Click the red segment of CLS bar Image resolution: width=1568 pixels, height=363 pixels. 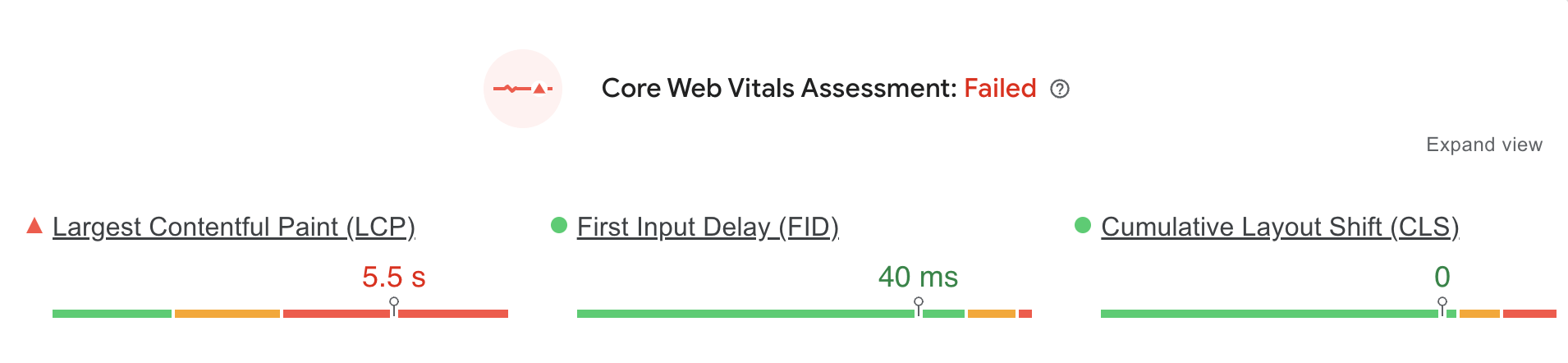(x=1529, y=314)
